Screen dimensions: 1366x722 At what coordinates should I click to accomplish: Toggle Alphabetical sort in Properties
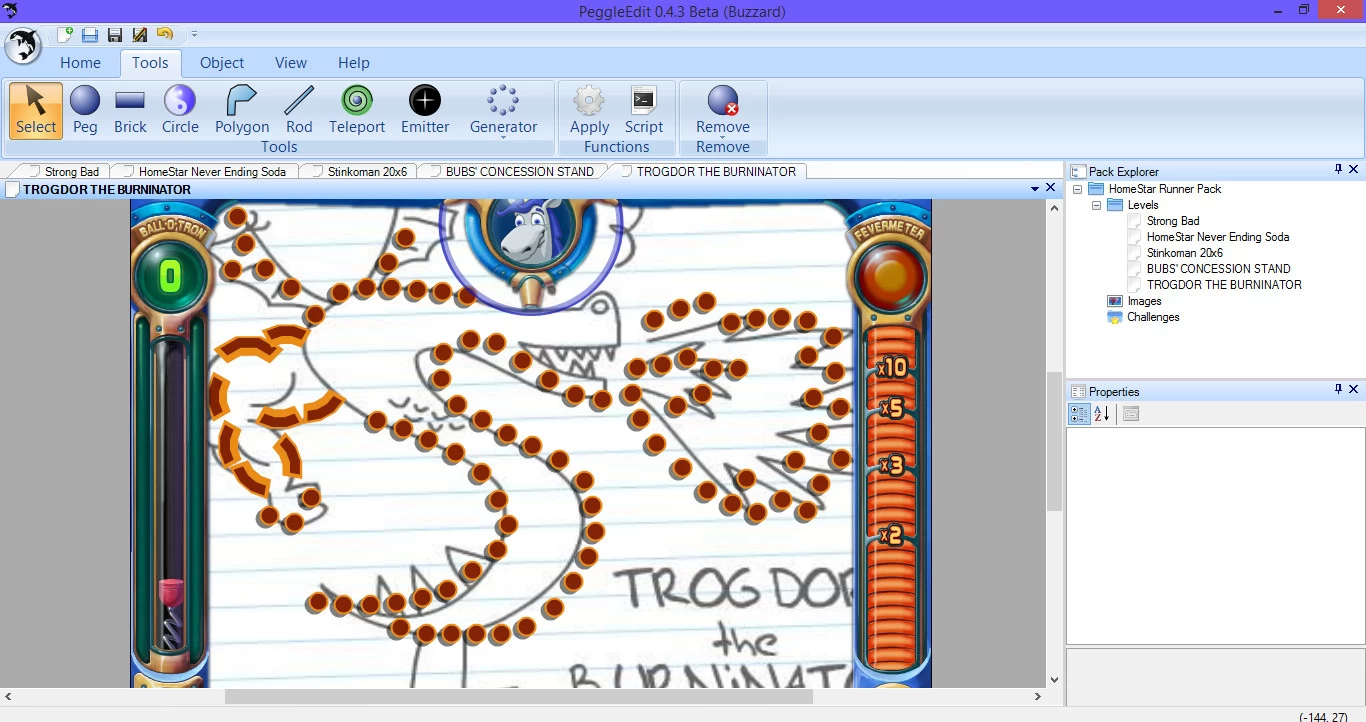click(x=1102, y=414)
